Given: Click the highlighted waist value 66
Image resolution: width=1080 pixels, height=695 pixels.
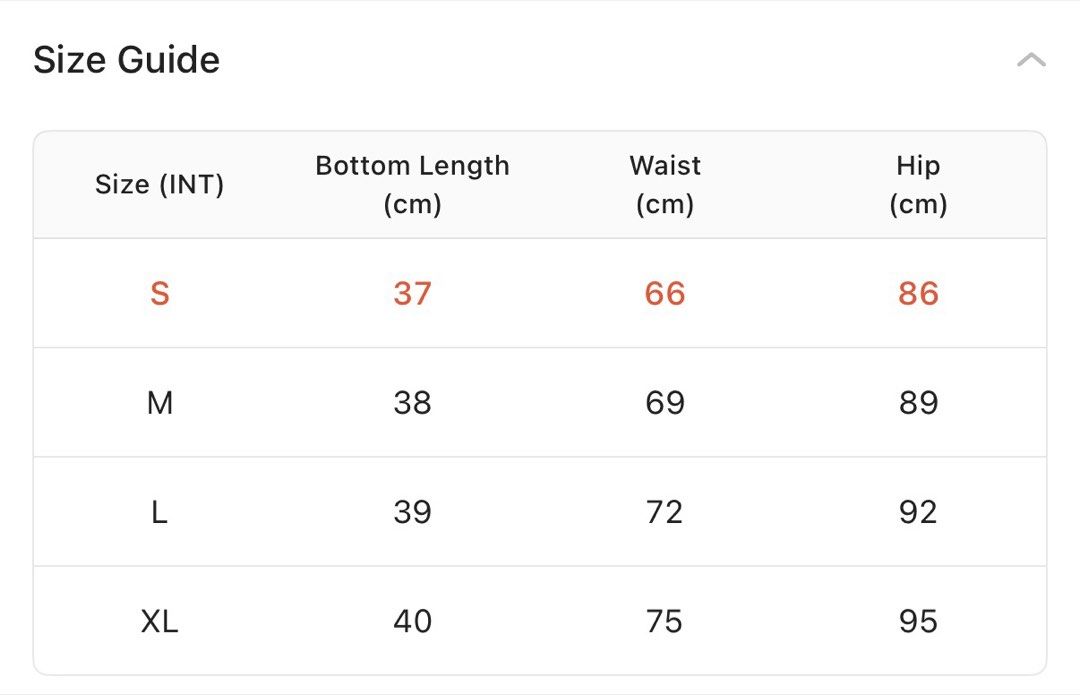Looking at the screenshot, I should click(x=665, y=293).
